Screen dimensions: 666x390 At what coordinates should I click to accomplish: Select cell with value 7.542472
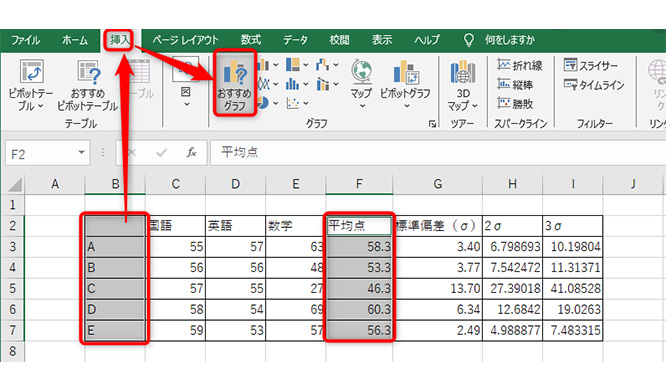pyautogui.click(x=513, y=268)
